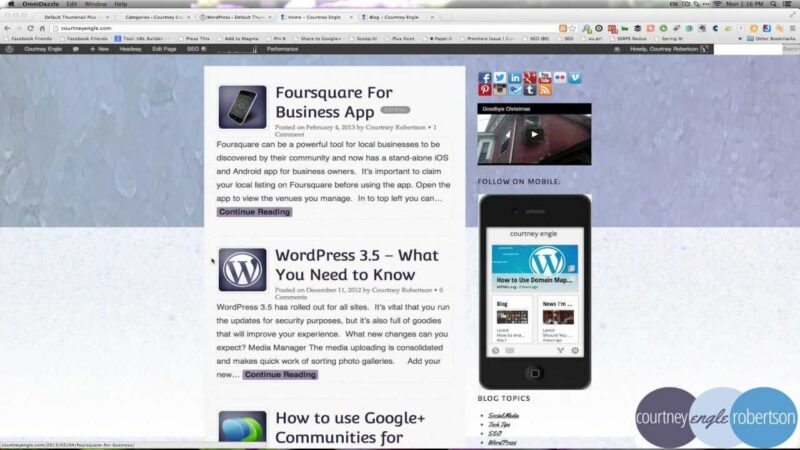Viewport: 800px width, 450px height.
Task: Open Performance in the admin bar
Action: (282, 49)
